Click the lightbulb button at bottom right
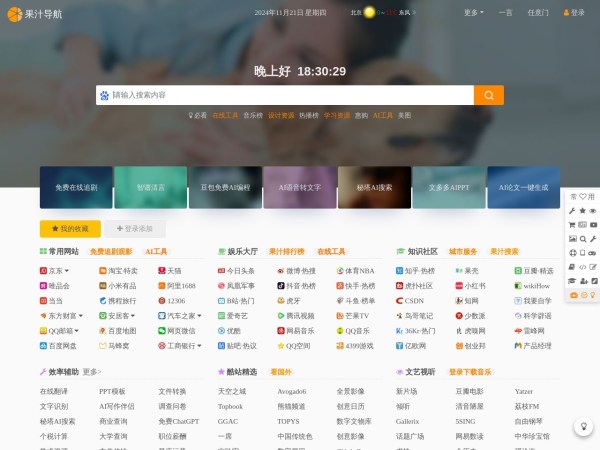600x450 pixels. click(583, 427)
